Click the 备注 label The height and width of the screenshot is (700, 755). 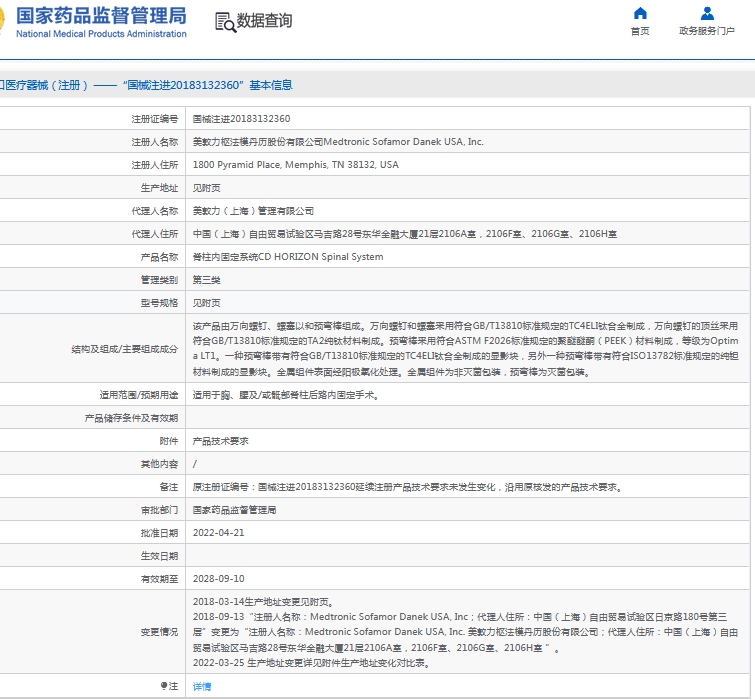click(169, 487)
